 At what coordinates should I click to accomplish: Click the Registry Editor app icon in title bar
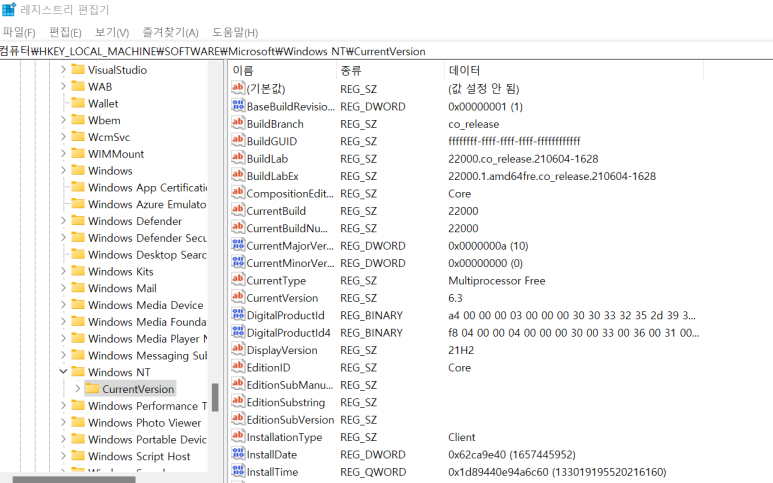pyautogui.click(x=9, y=9)
